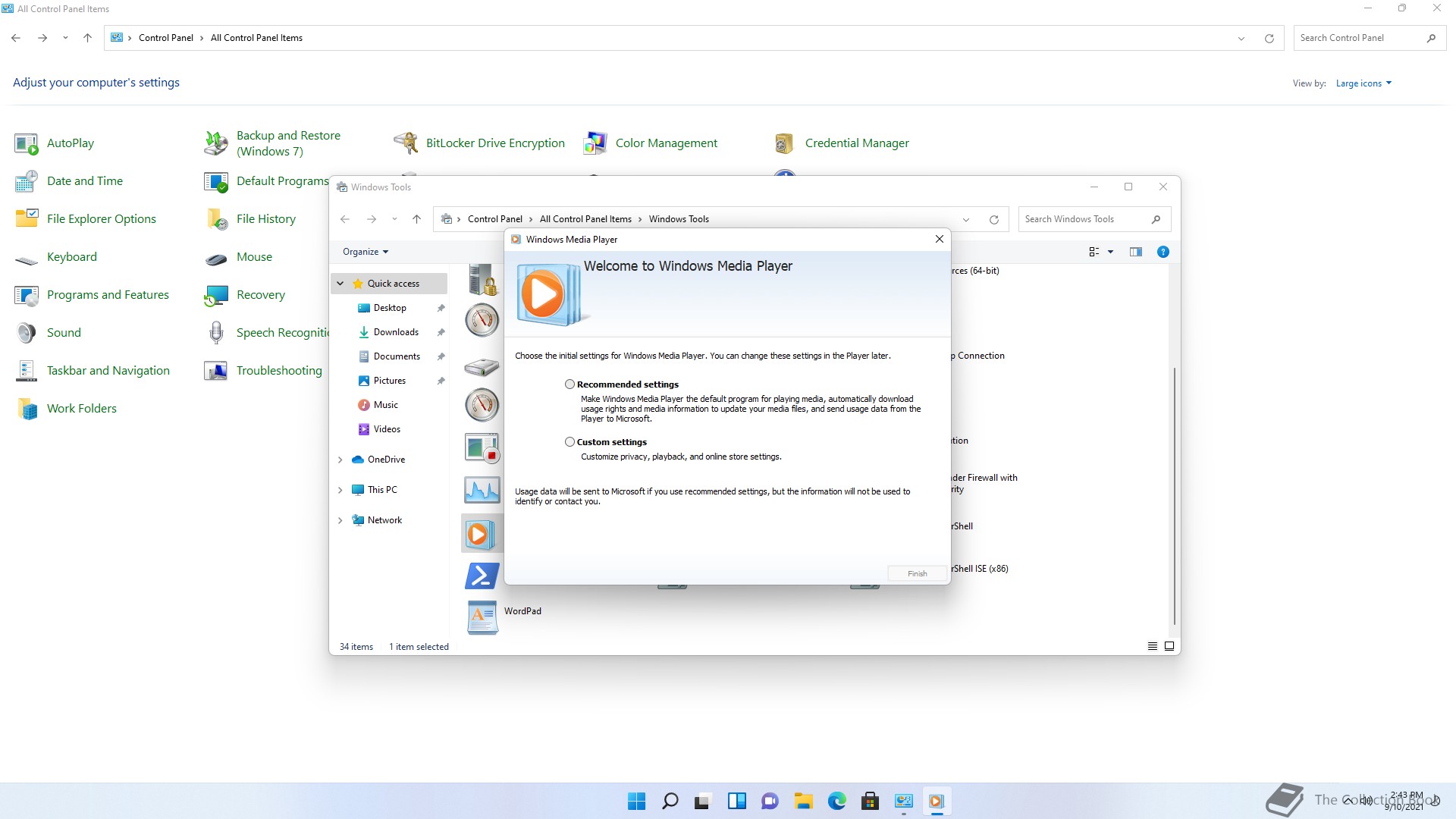Viewport: 1456px width, 819px height.
Task: Switch to details view in Windows Tools status bar
Action: pyautogui.click(x=1152, y=646)
